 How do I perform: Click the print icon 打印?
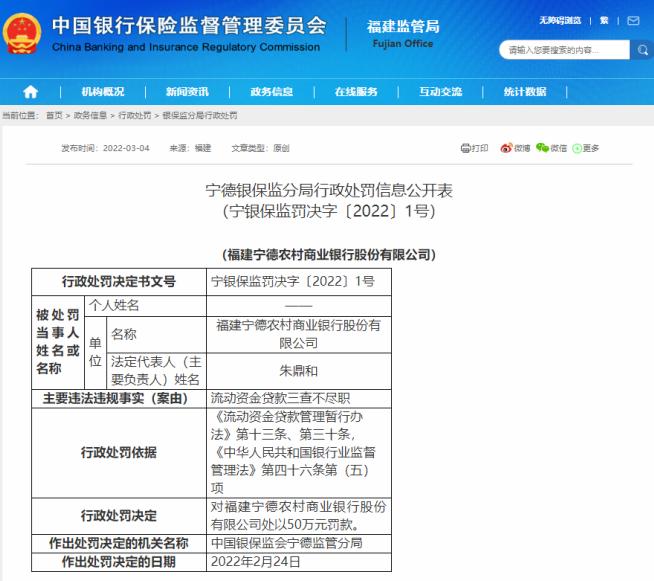click(474, 148)
